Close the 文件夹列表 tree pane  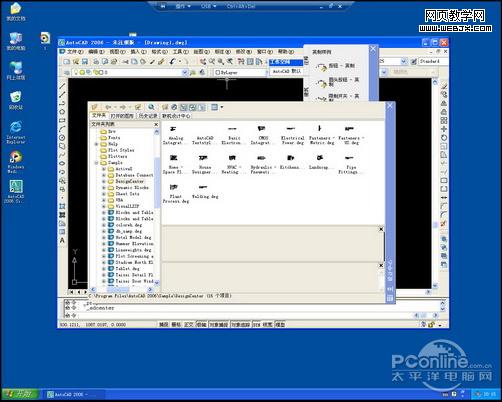pos(156,124)
